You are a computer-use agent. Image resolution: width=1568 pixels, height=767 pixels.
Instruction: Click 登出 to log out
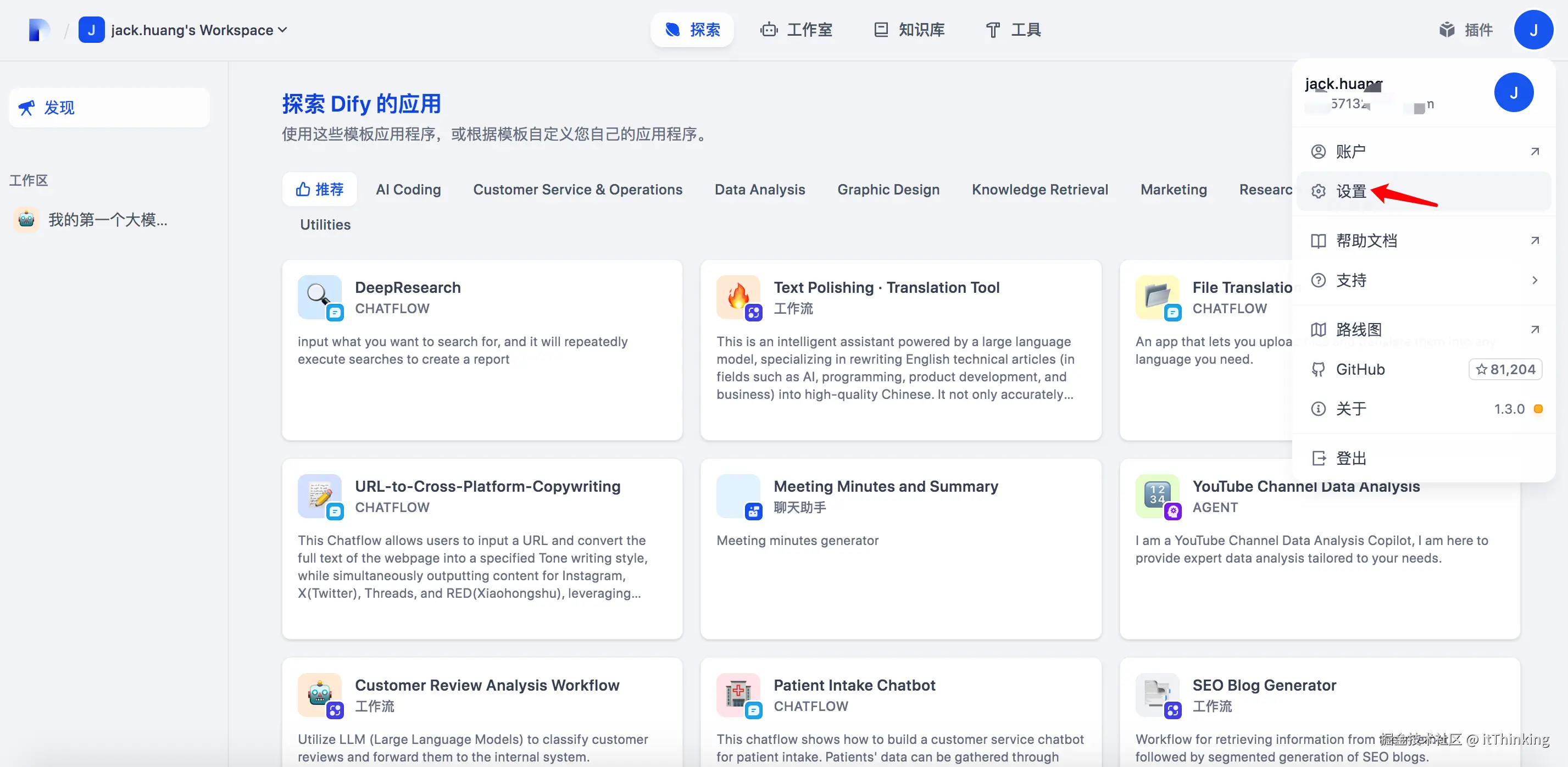[1352, 458]
